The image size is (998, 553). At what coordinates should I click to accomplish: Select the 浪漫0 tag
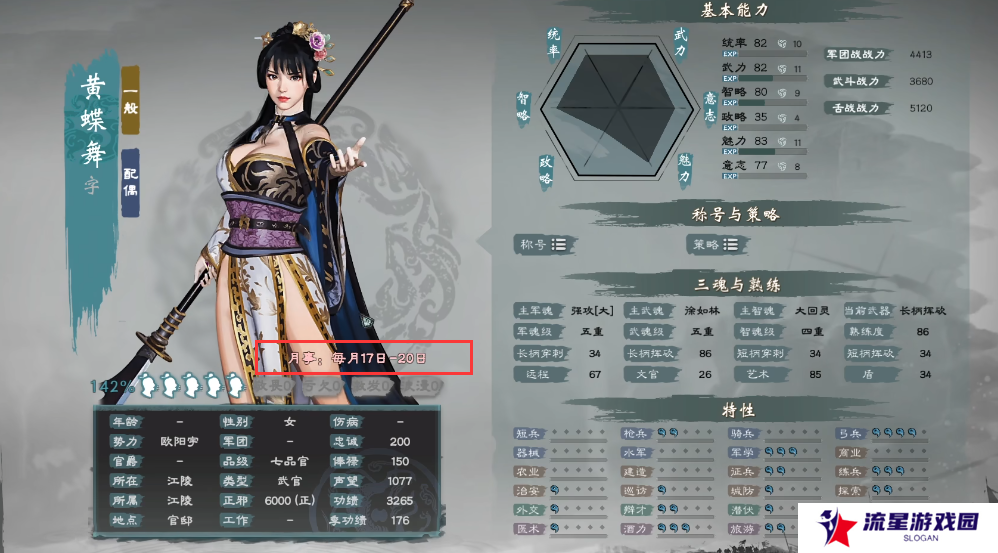(421, 386)
